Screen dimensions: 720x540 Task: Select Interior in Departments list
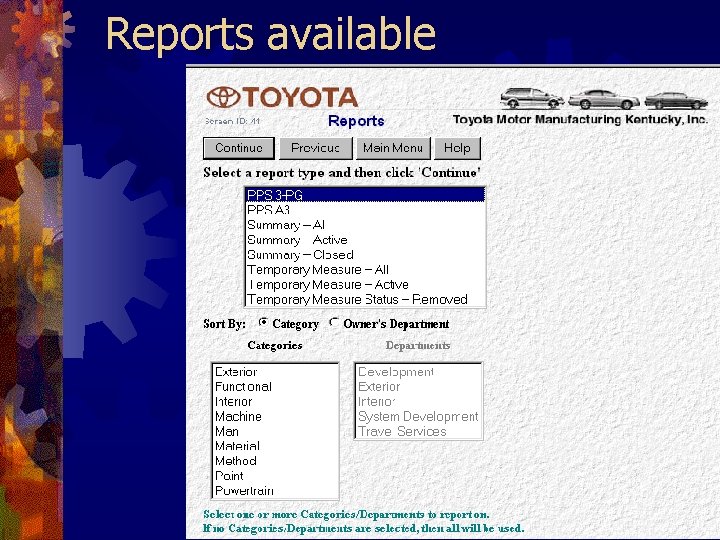coord(418,402)
